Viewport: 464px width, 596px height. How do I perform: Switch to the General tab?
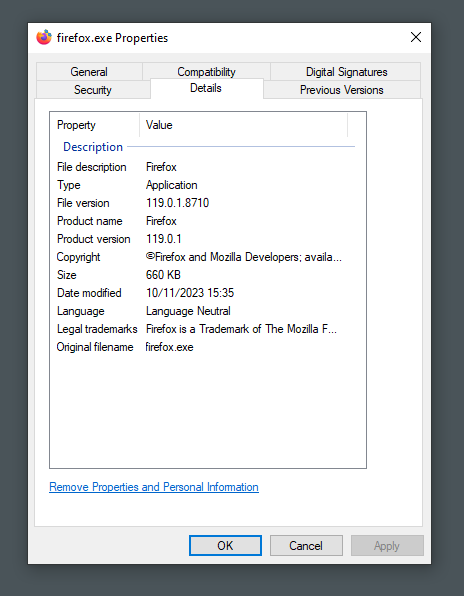coord(89,72)
